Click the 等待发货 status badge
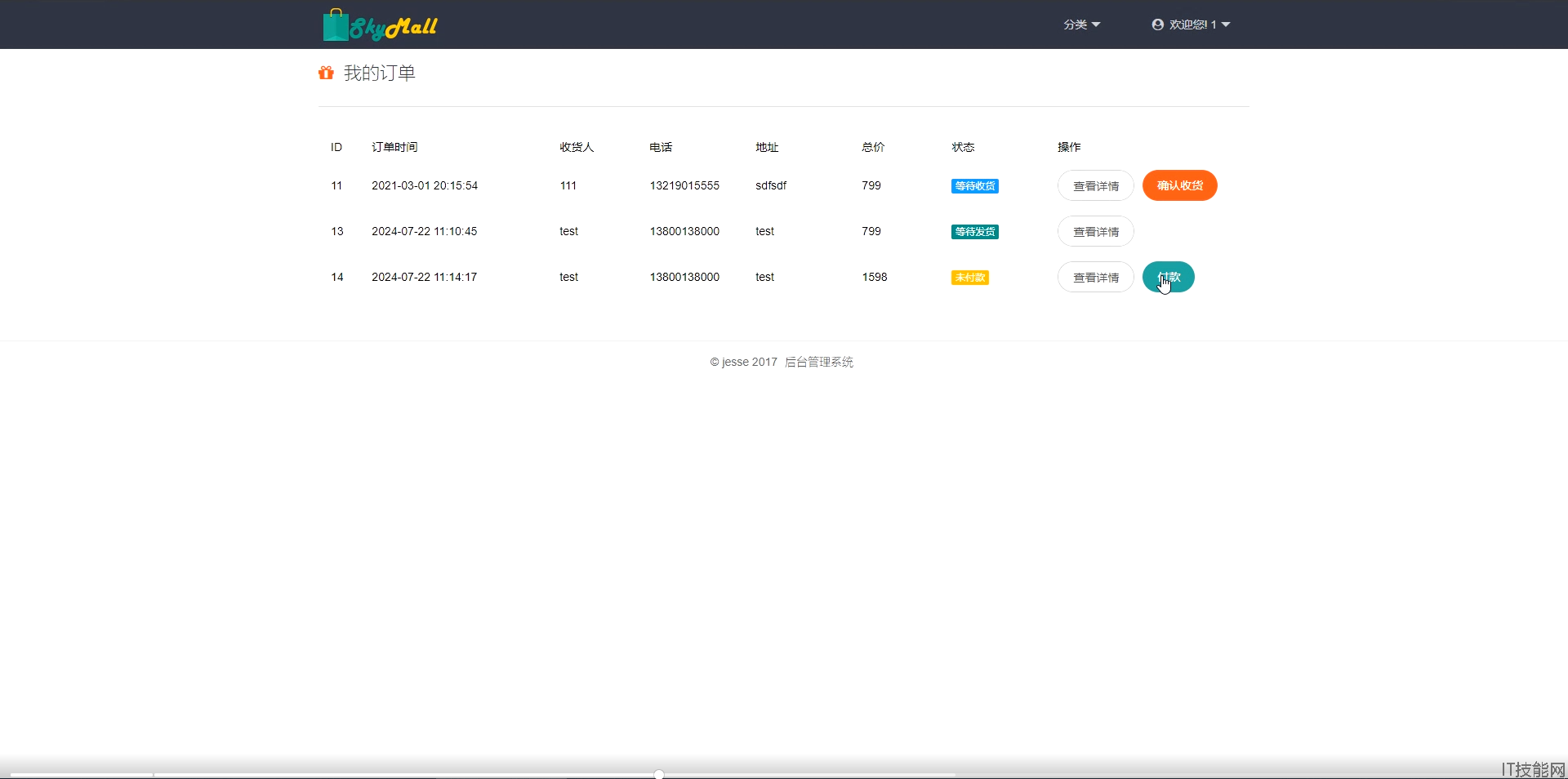1568x779 pixels. (x=975, y=232)
